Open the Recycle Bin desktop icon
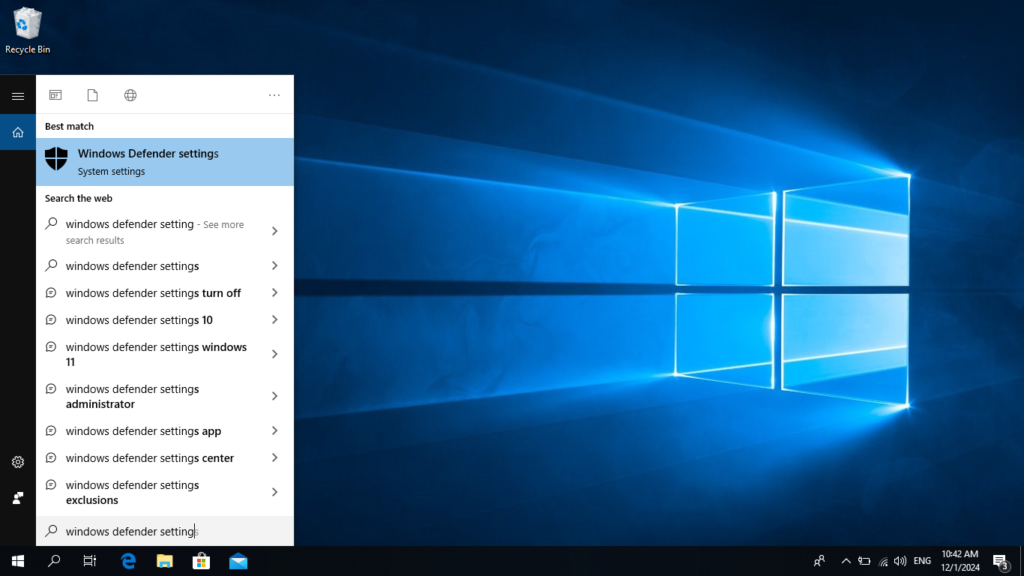 [27, 28]
